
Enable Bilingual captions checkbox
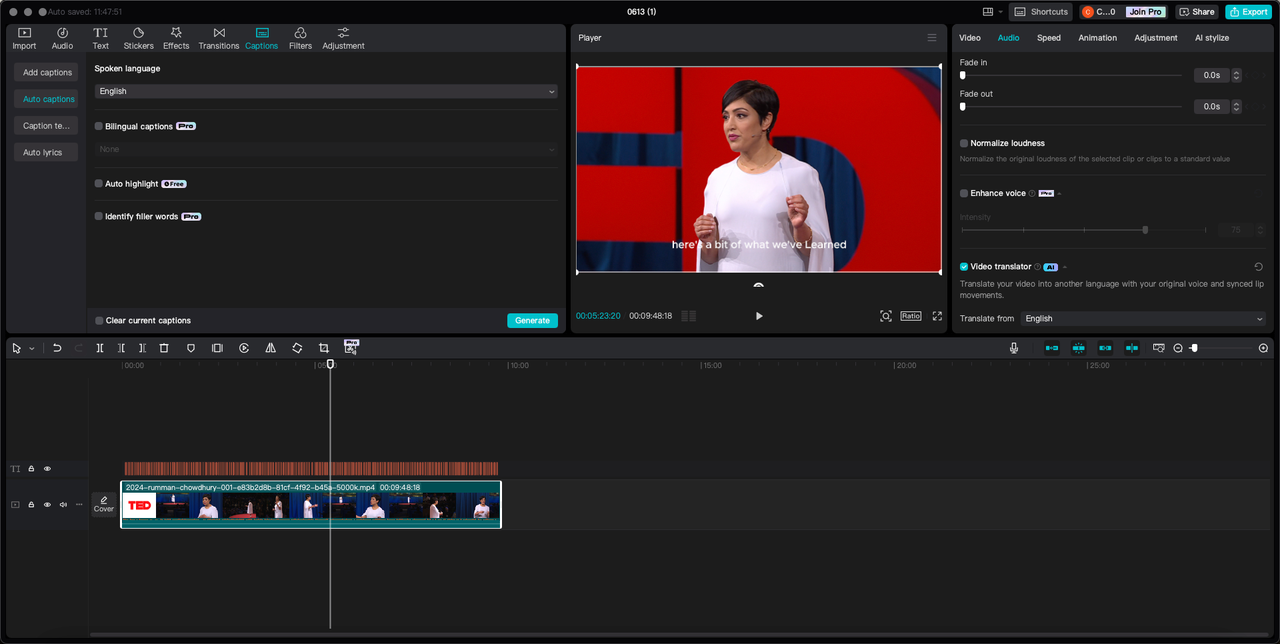click(99, 127)
